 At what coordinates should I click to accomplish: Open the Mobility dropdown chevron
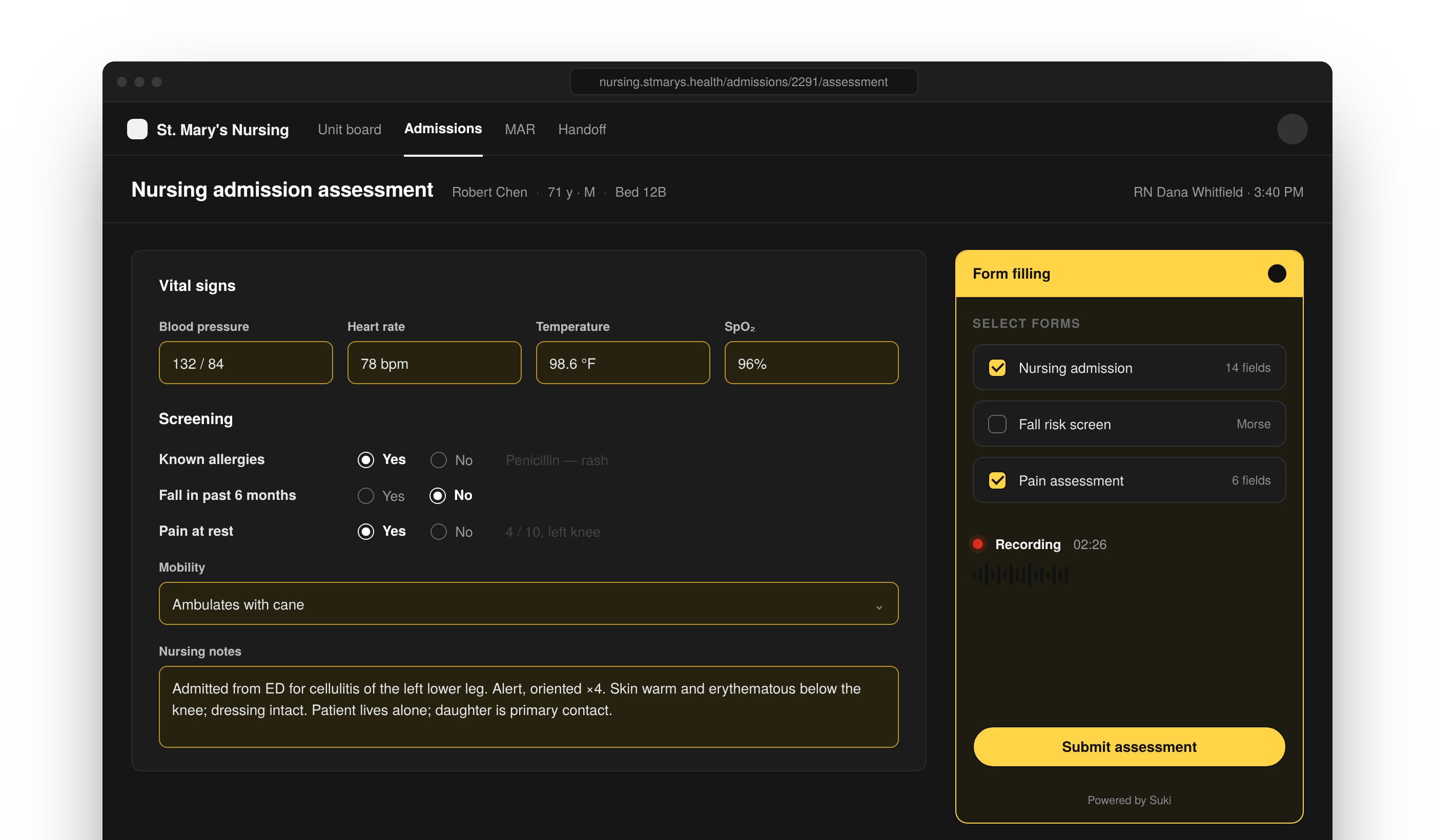tap(879, 607)
